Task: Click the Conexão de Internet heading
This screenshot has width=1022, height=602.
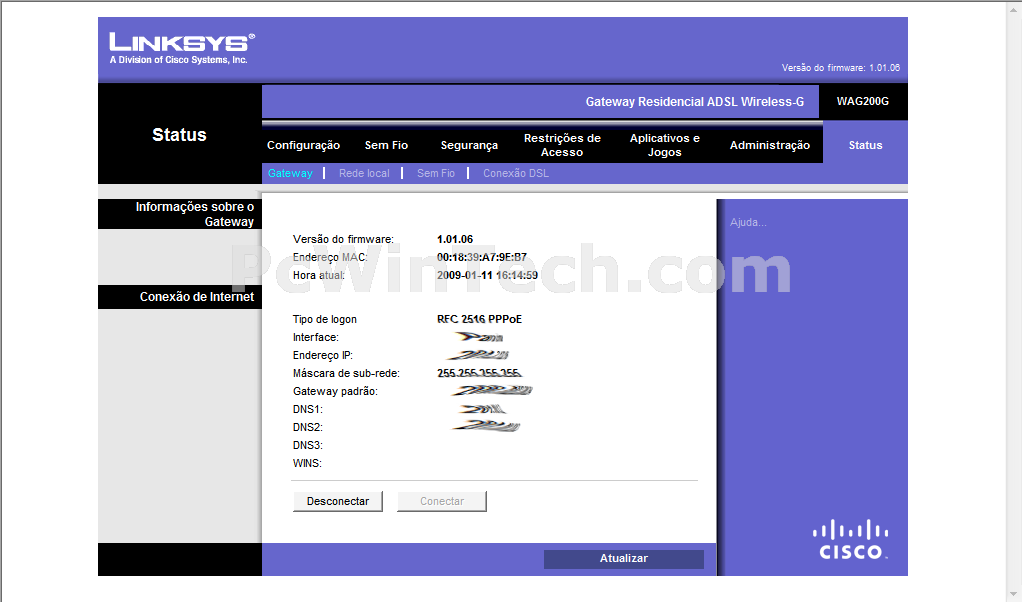Action: point(197,297)
